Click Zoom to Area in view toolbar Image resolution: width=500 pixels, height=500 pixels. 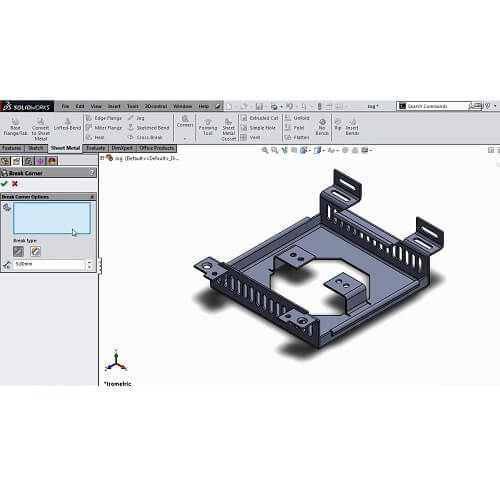pyautogui.click(x=274, y=150)
